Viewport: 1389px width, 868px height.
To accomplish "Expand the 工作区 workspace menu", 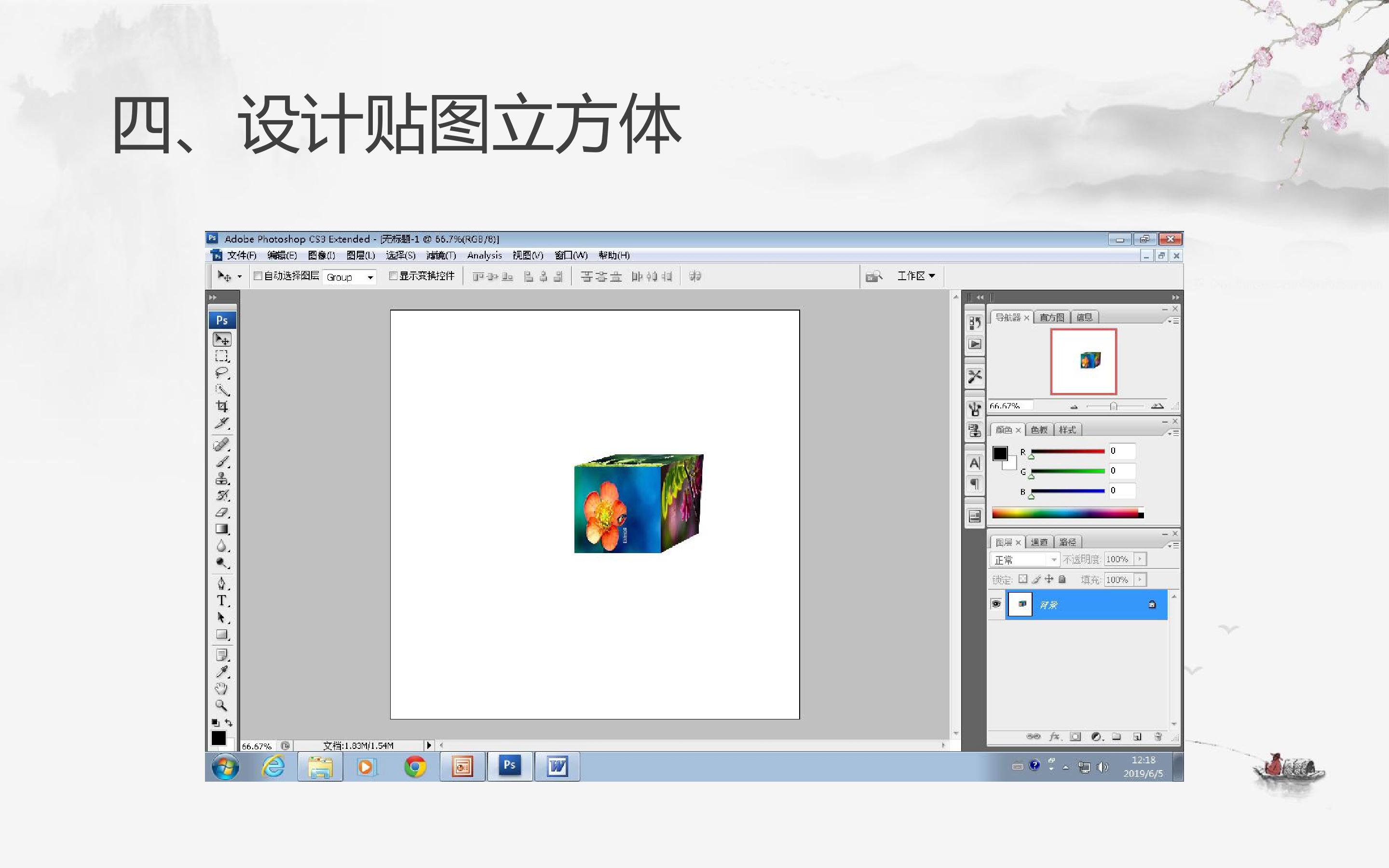I will [x=916, y=276].
